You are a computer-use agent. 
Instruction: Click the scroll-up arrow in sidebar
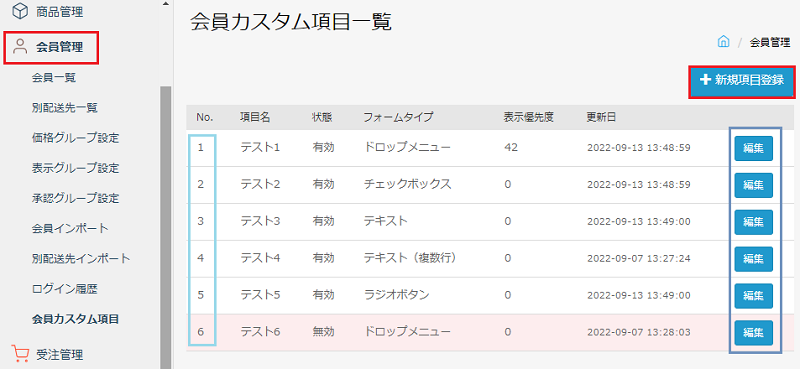165,4
